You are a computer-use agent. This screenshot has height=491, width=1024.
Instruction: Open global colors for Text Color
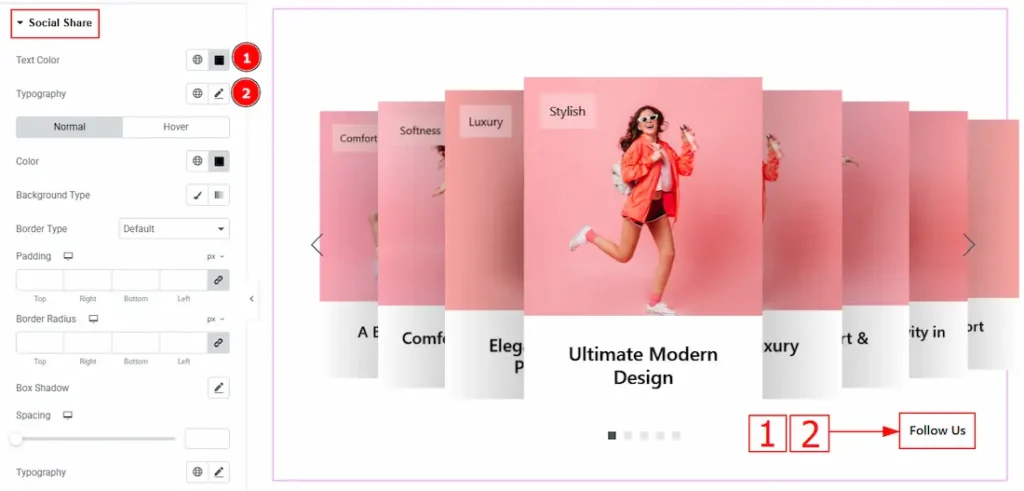(x=197, y=60)
